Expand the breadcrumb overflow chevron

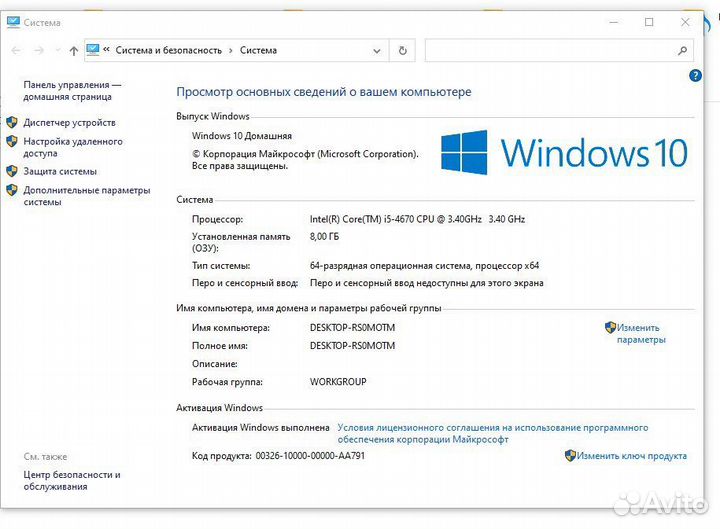107,50
